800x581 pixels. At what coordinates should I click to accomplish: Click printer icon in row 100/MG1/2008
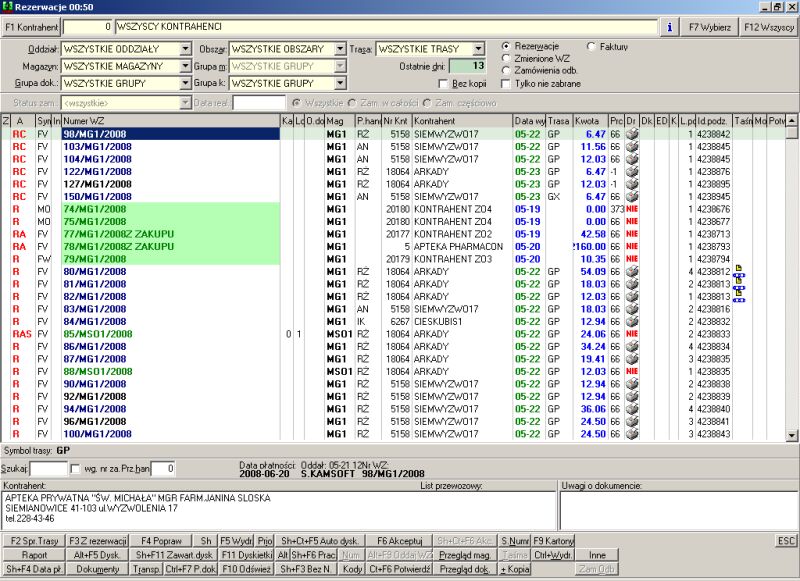tap(632, 435)
